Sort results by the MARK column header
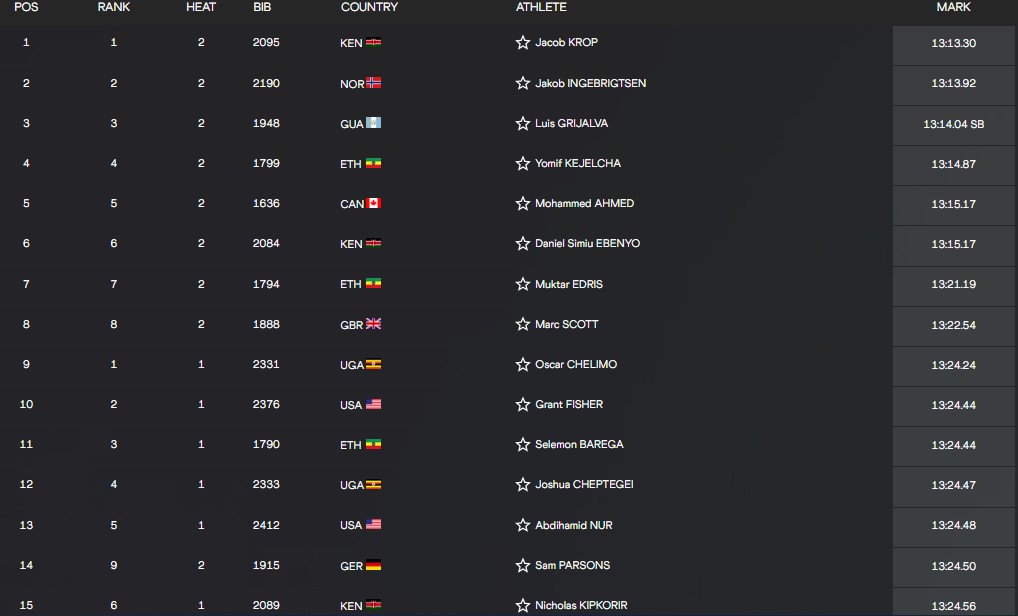1018x616 pixels. (x=953, y=7)
